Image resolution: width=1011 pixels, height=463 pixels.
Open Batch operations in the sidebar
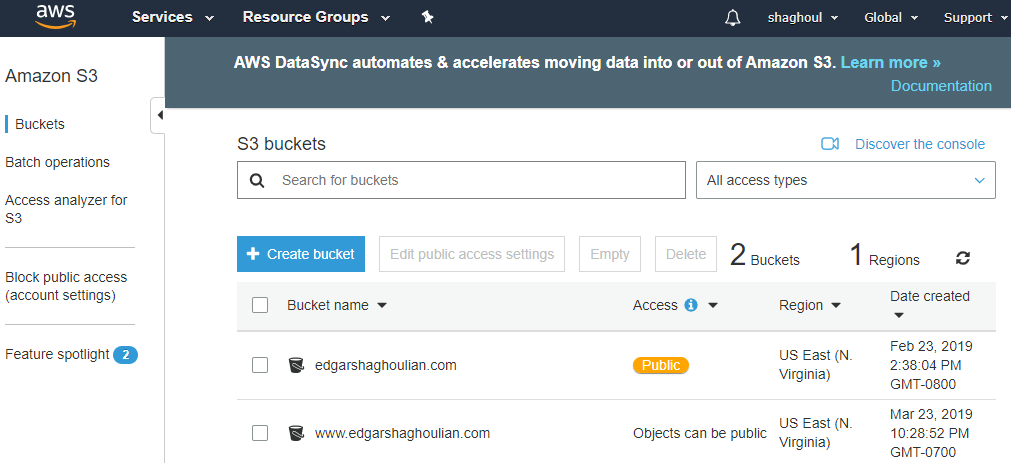pos(57,163)
